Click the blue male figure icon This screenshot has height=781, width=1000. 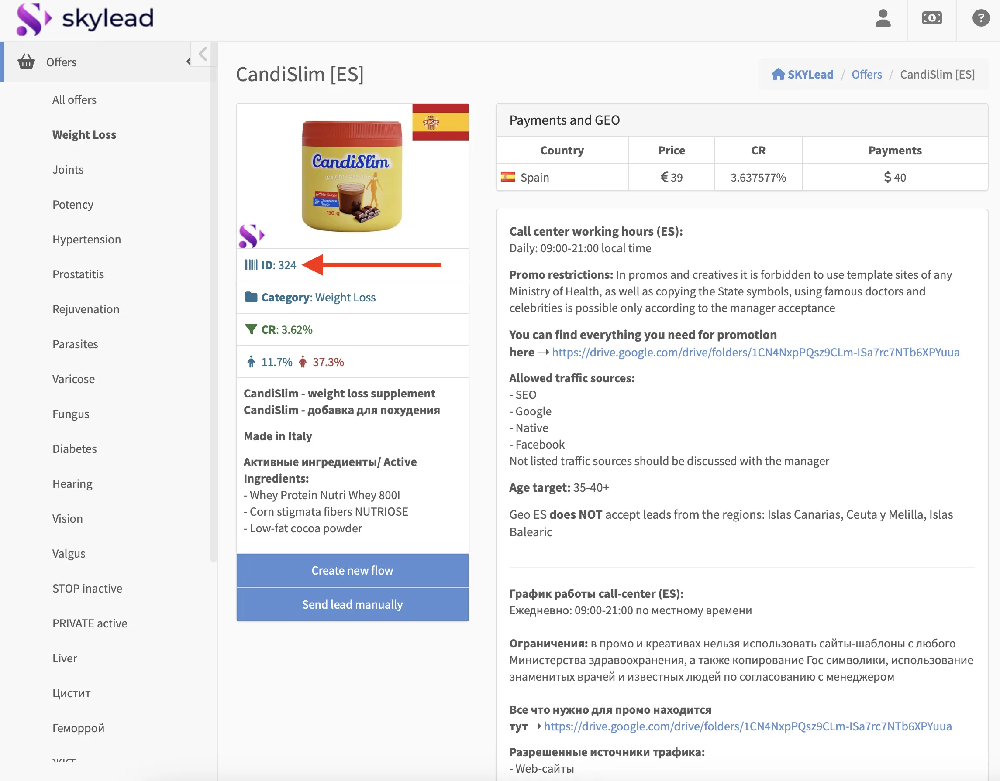[251, 362]
